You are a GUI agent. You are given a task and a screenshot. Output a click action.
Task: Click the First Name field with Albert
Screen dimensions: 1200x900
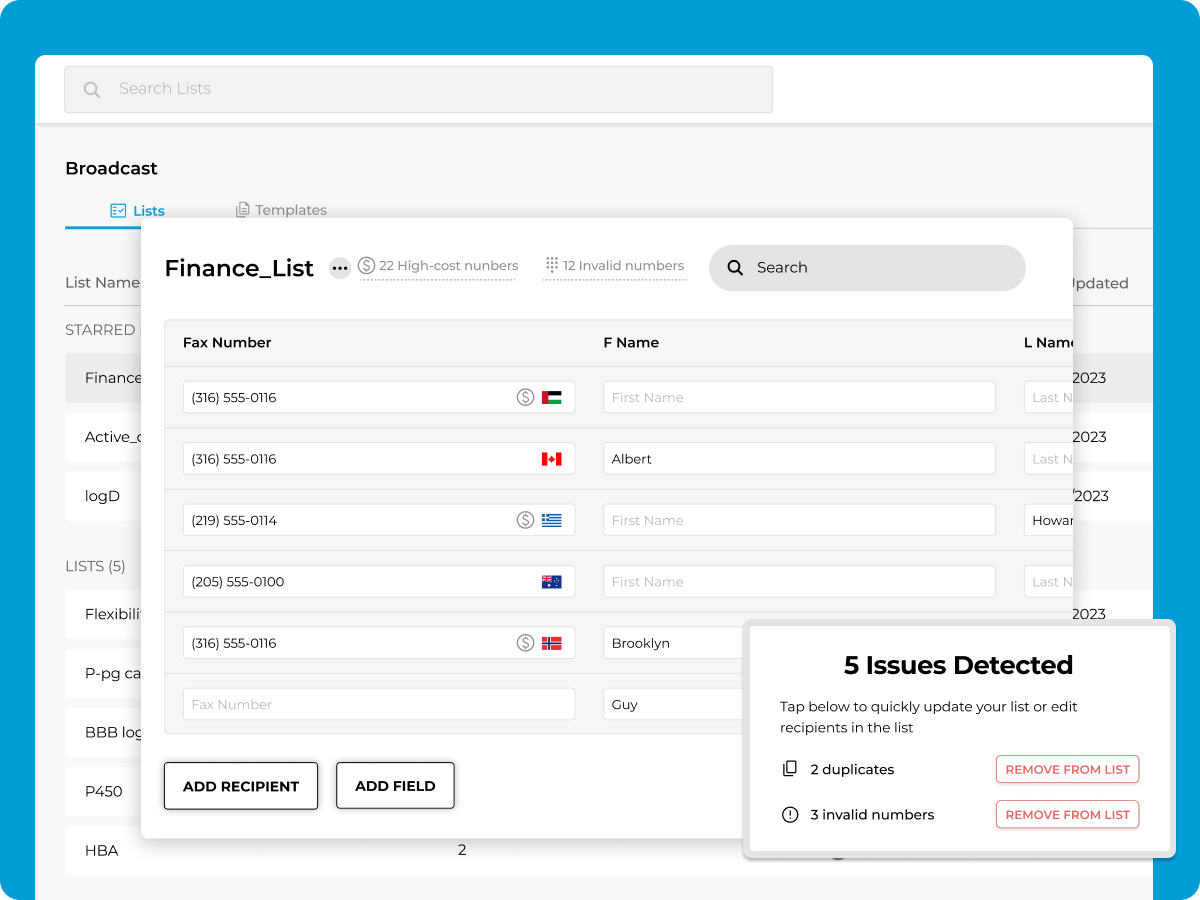799,459
